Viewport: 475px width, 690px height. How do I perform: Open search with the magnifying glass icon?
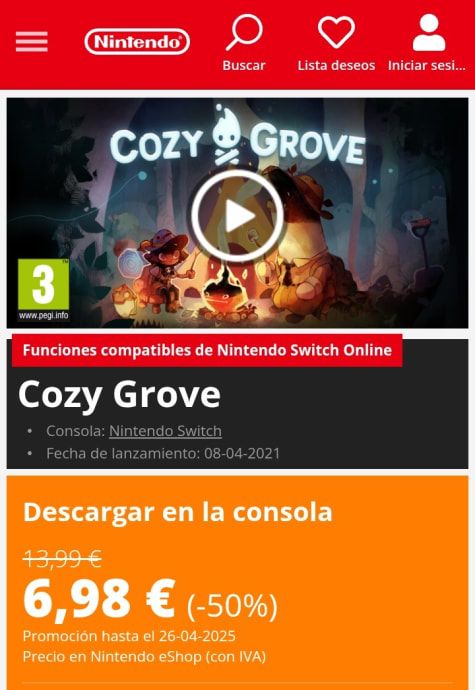coord(244,32)
